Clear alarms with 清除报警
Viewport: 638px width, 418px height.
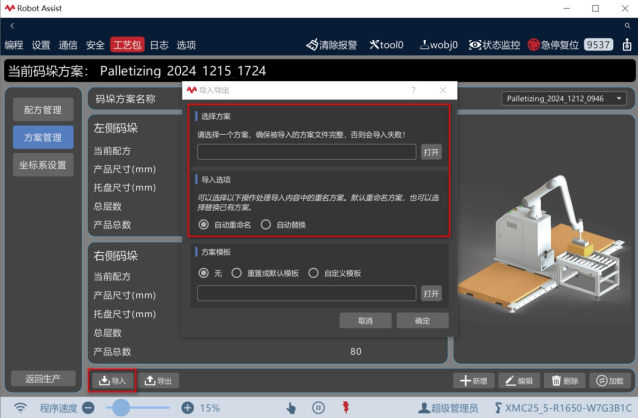[x=332, y=45]
